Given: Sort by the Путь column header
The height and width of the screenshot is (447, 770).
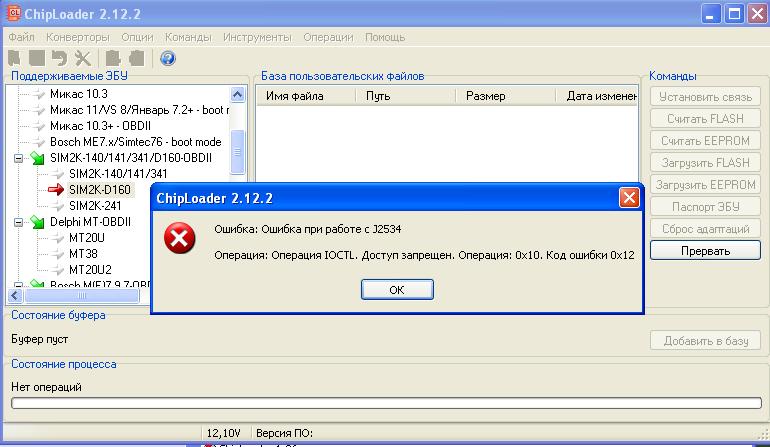Looking at the screenshot, I should point(406,96).
